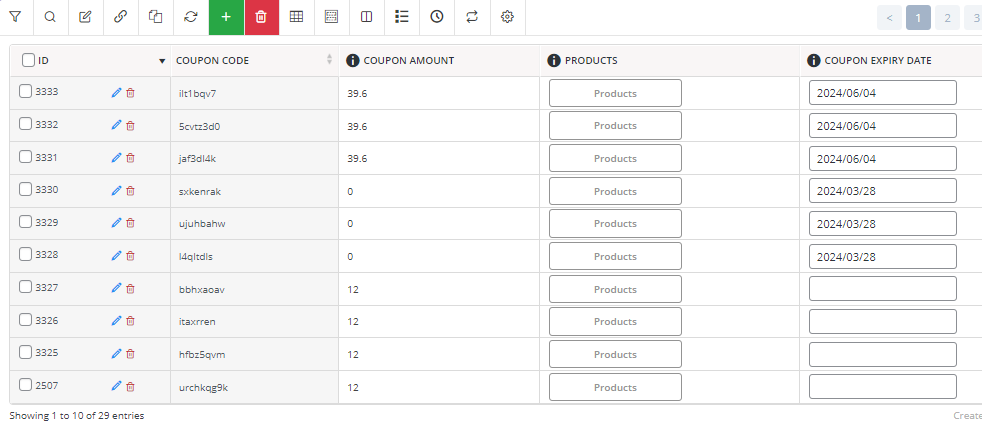982x427 pixels.
Task: Add new coupon with green plus button
Action: coord(226,18)
